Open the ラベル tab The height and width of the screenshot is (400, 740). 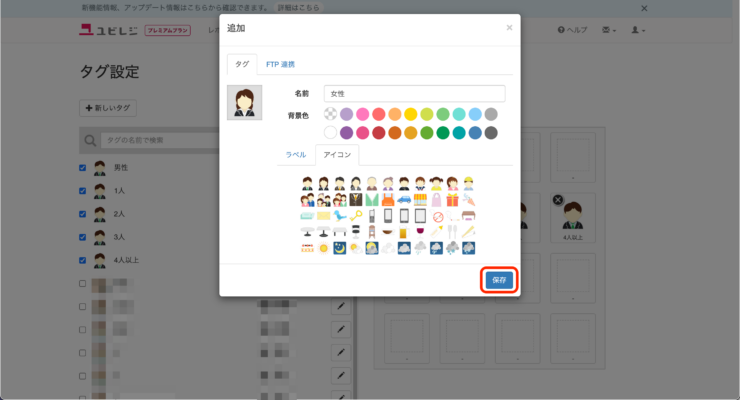(x=296, y=155)
